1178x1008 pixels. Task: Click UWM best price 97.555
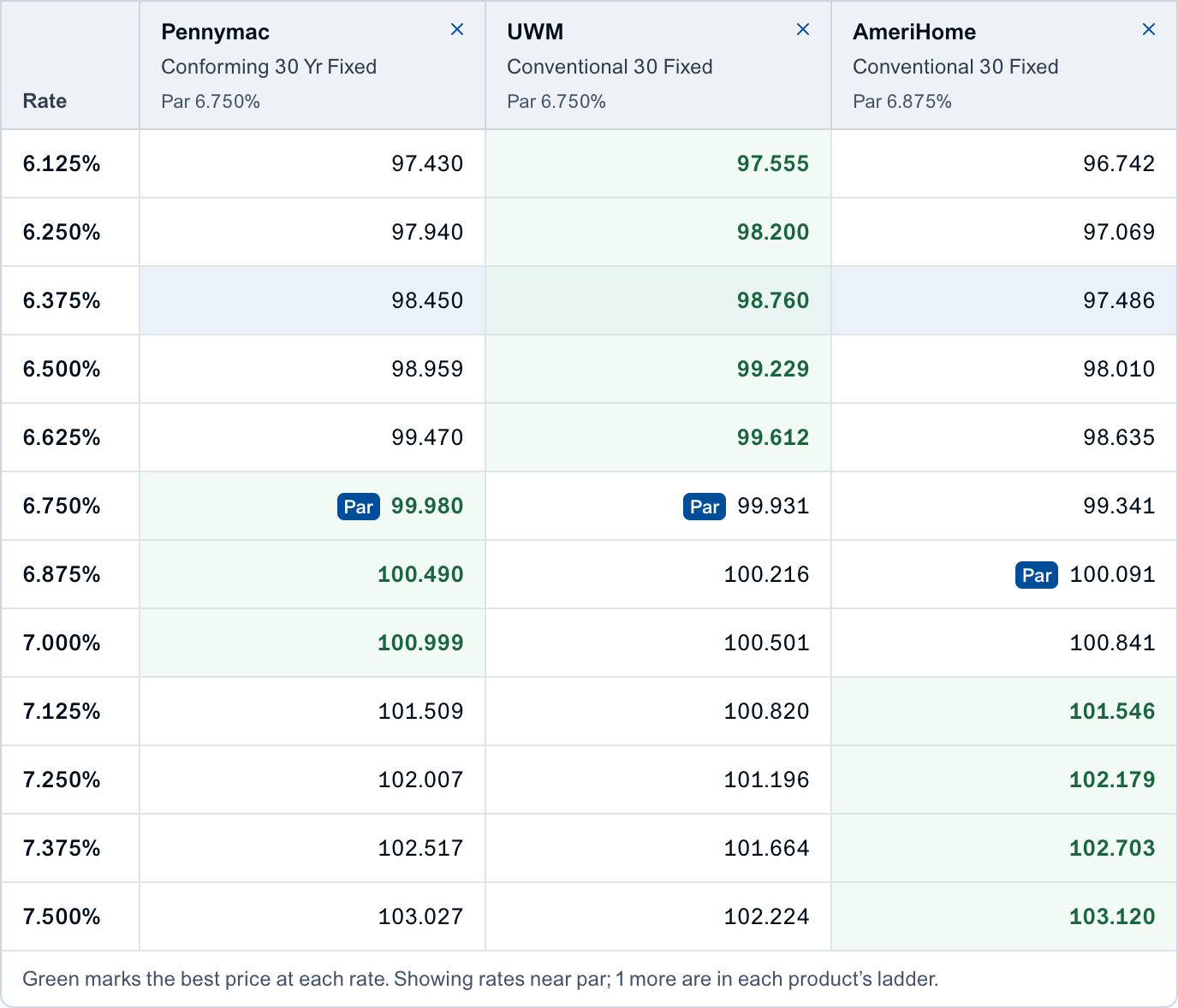click(x=773, y=163)
